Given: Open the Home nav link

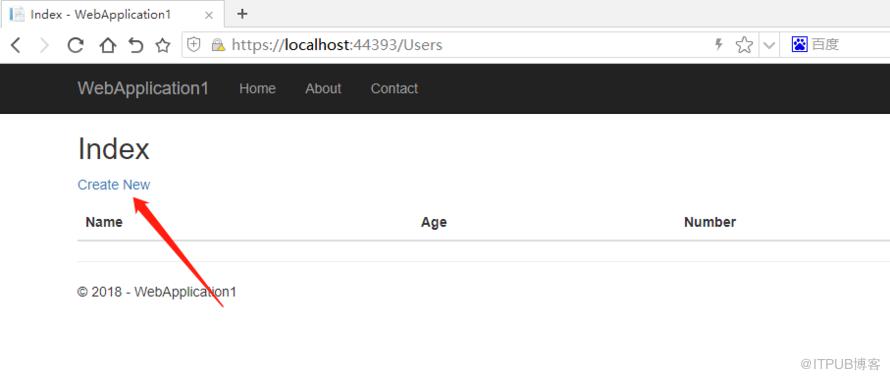Looking at the screenshot, I should (257, 89).
